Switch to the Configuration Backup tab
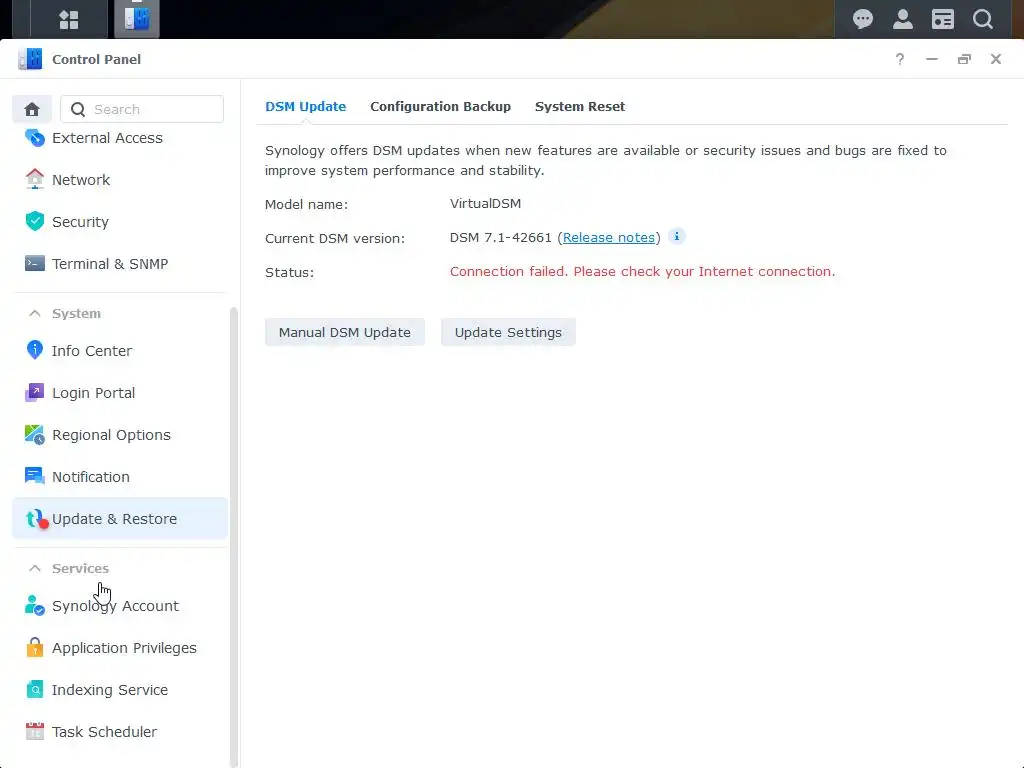Viewport: 1024px width, 768px height. coord(440,106)
